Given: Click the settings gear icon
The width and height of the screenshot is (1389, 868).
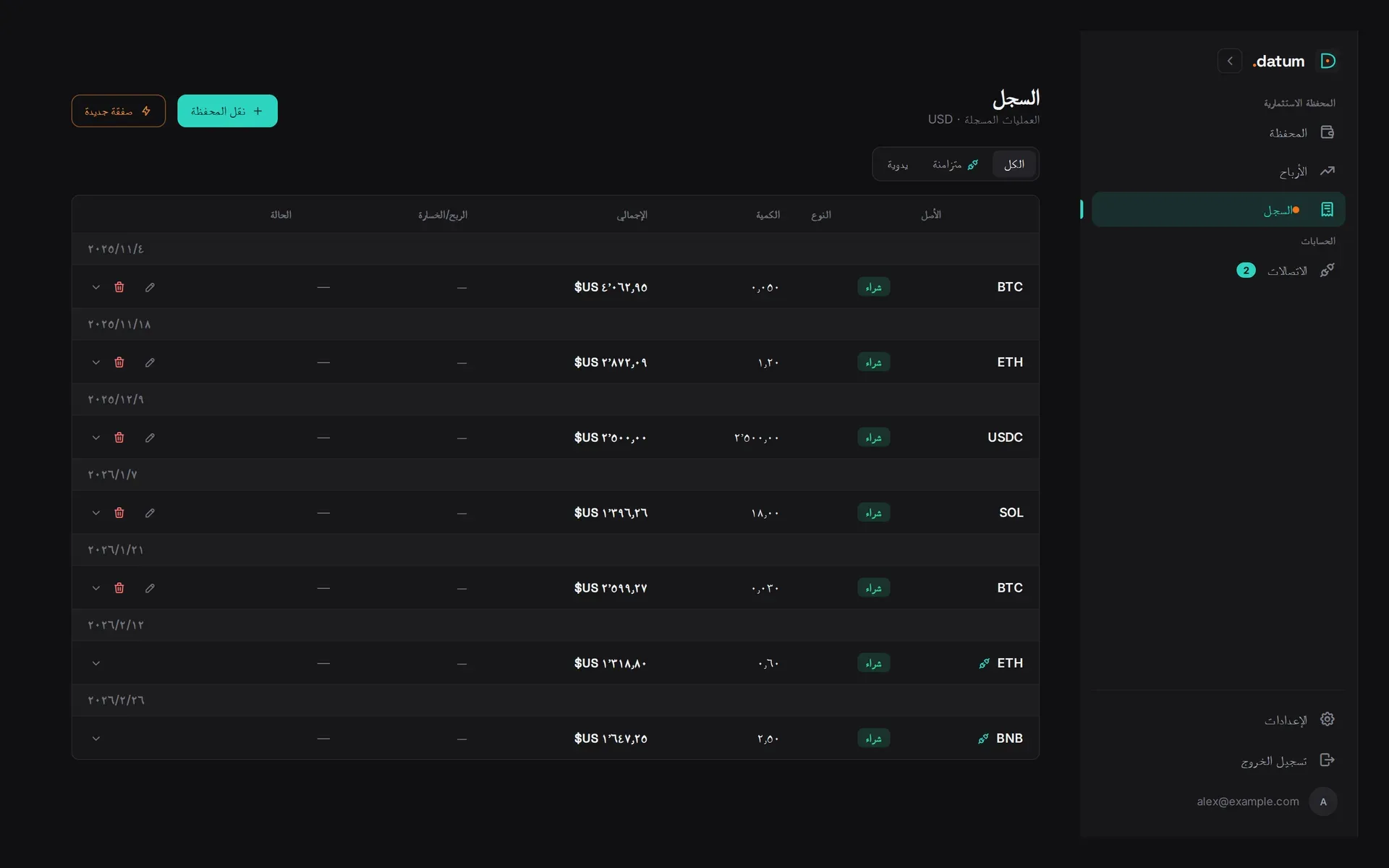Looking at the screenshot, I should (x=1327, y=719).
